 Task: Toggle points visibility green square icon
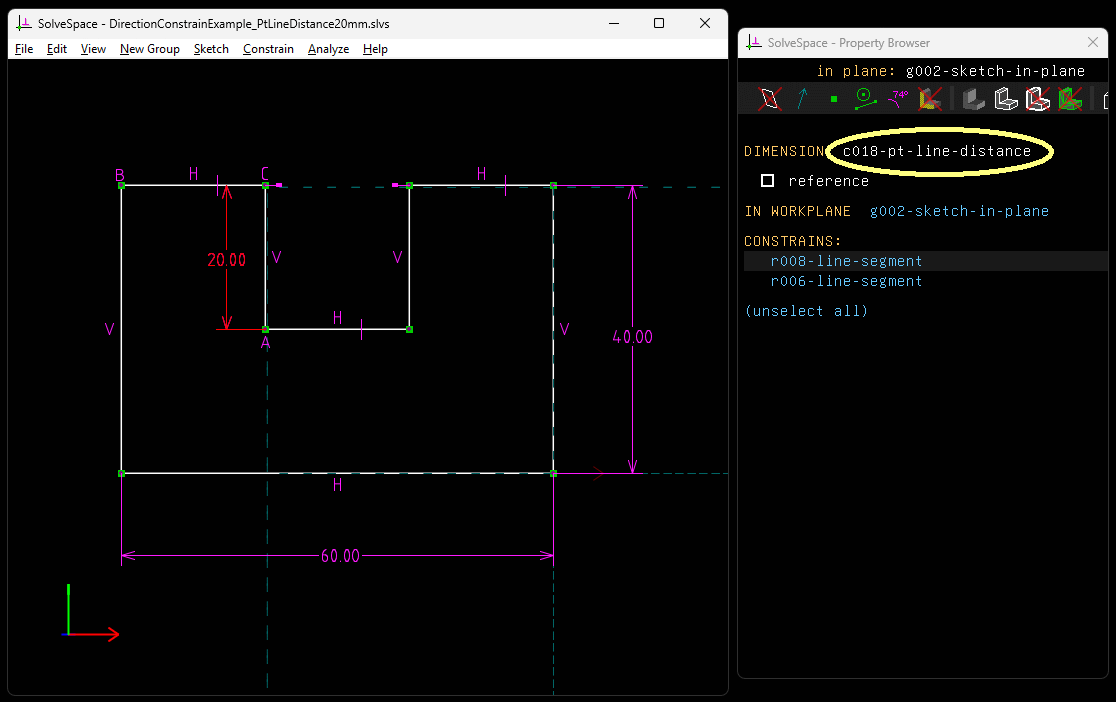834,98
